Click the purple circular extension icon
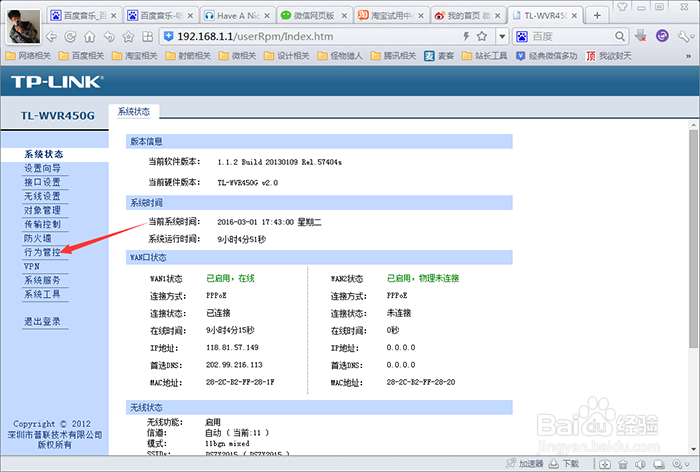700x472 pixels. tap(662, 36)
